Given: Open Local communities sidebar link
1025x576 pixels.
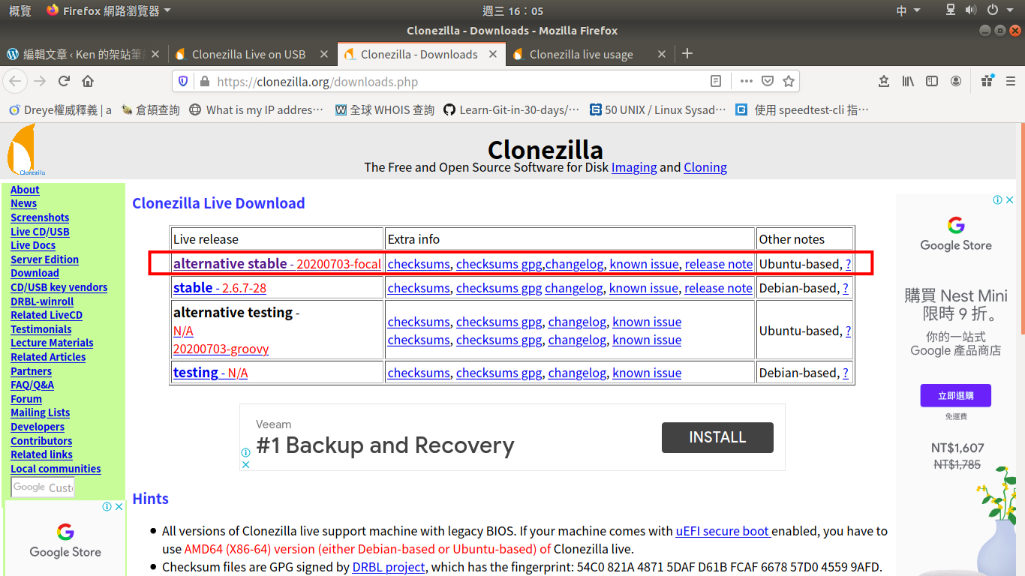Looking at the screenshot, I should click(56, 469).
